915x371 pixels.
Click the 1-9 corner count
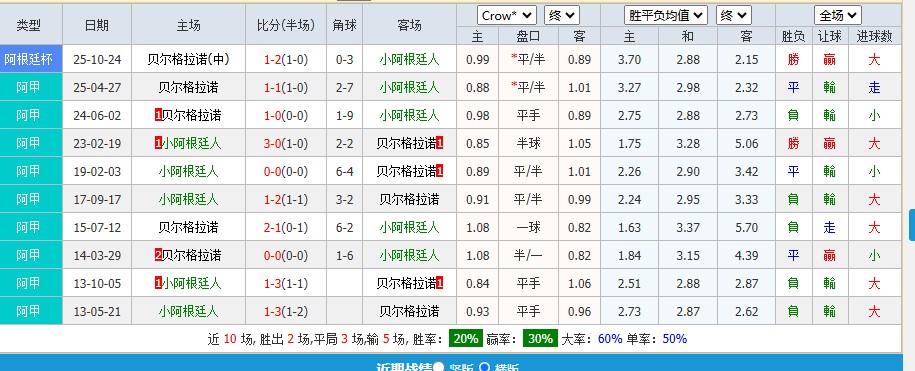click(x=345, y=116)
